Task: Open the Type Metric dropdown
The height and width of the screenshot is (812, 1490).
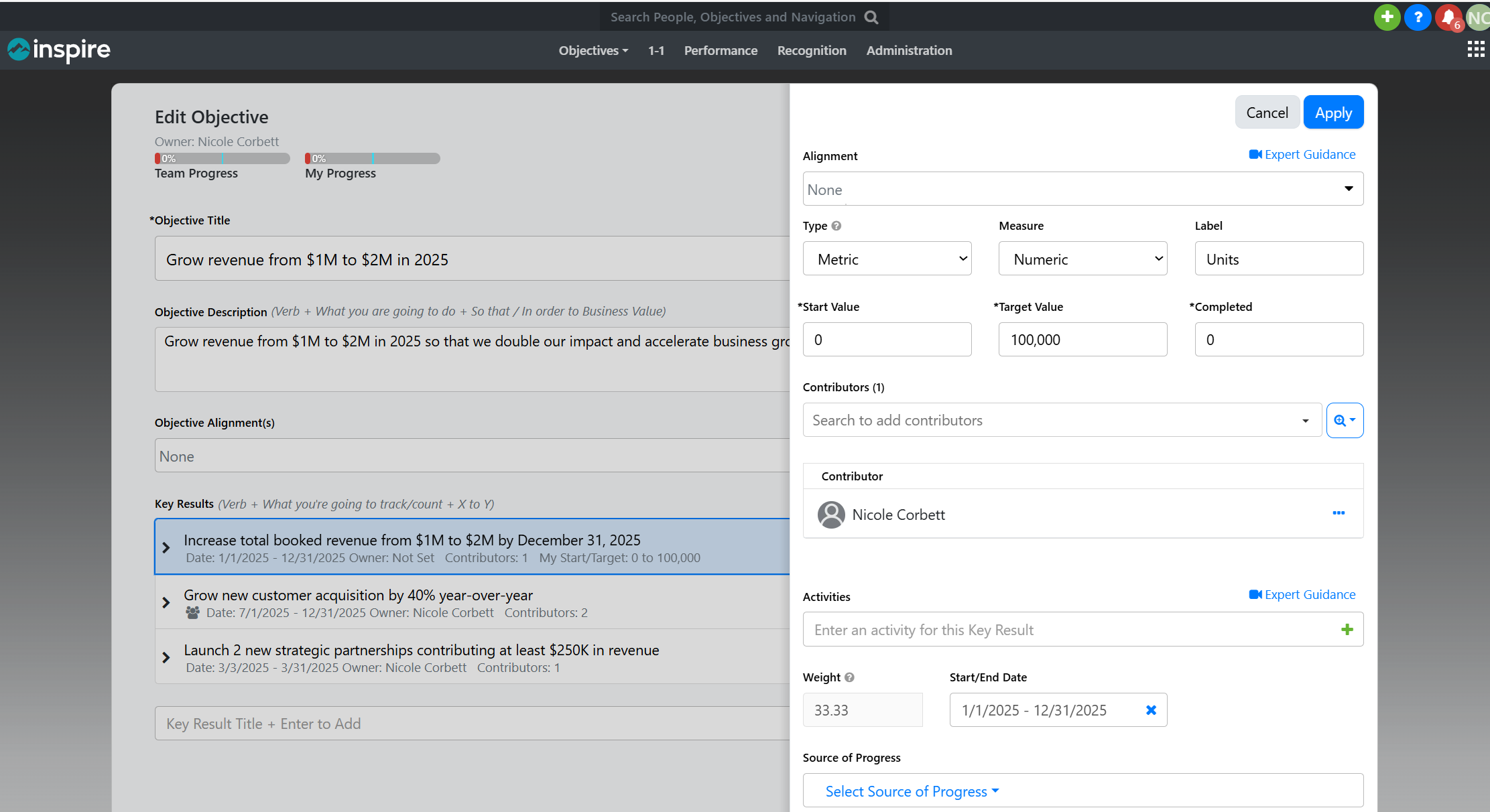Action: click(x=887, y=259)
